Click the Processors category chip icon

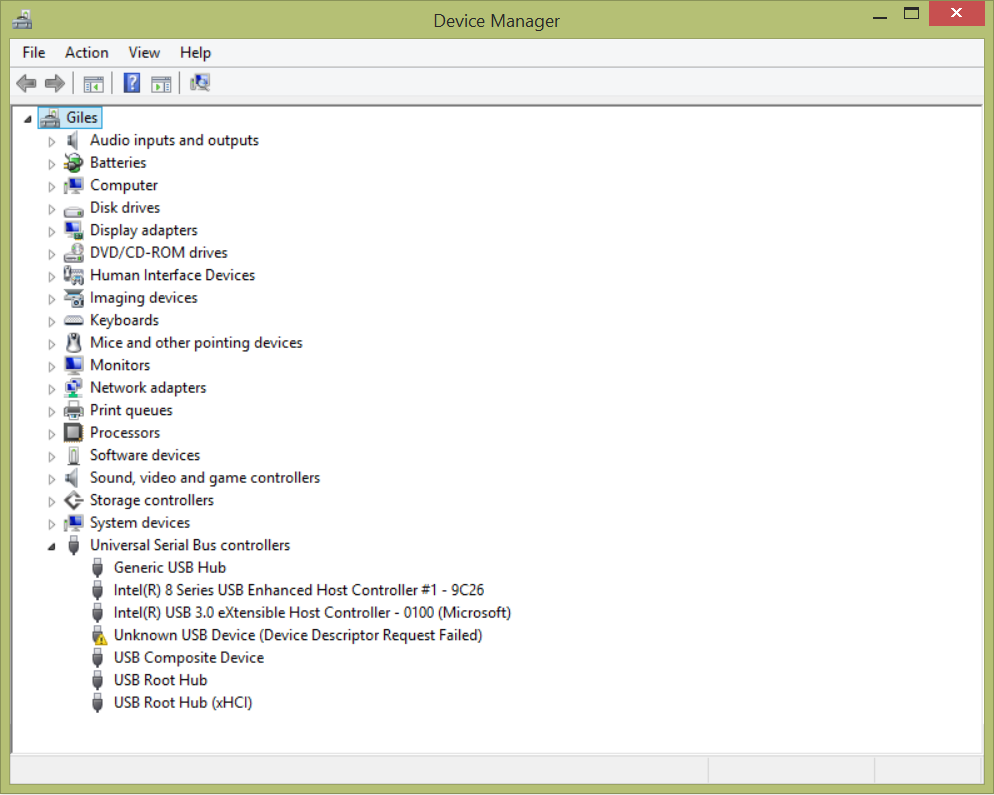73,433
